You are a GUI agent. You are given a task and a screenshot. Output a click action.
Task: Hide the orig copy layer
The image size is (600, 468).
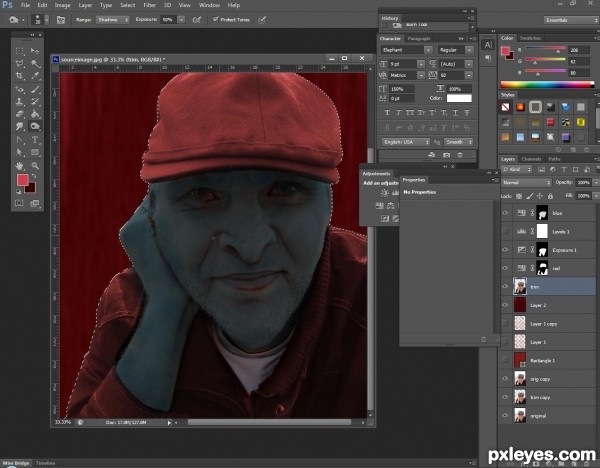tap(505, 378)
